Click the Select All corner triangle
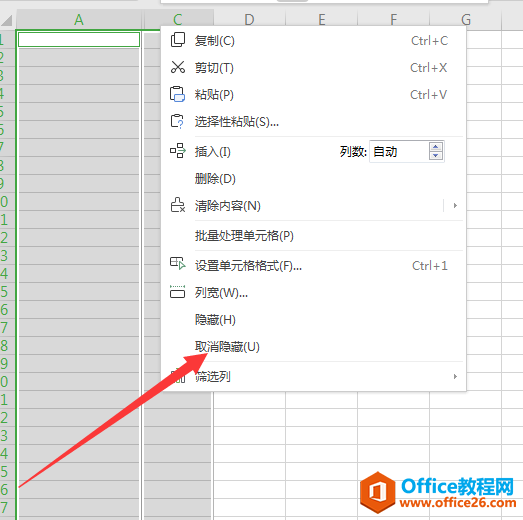 click(7, 20)
